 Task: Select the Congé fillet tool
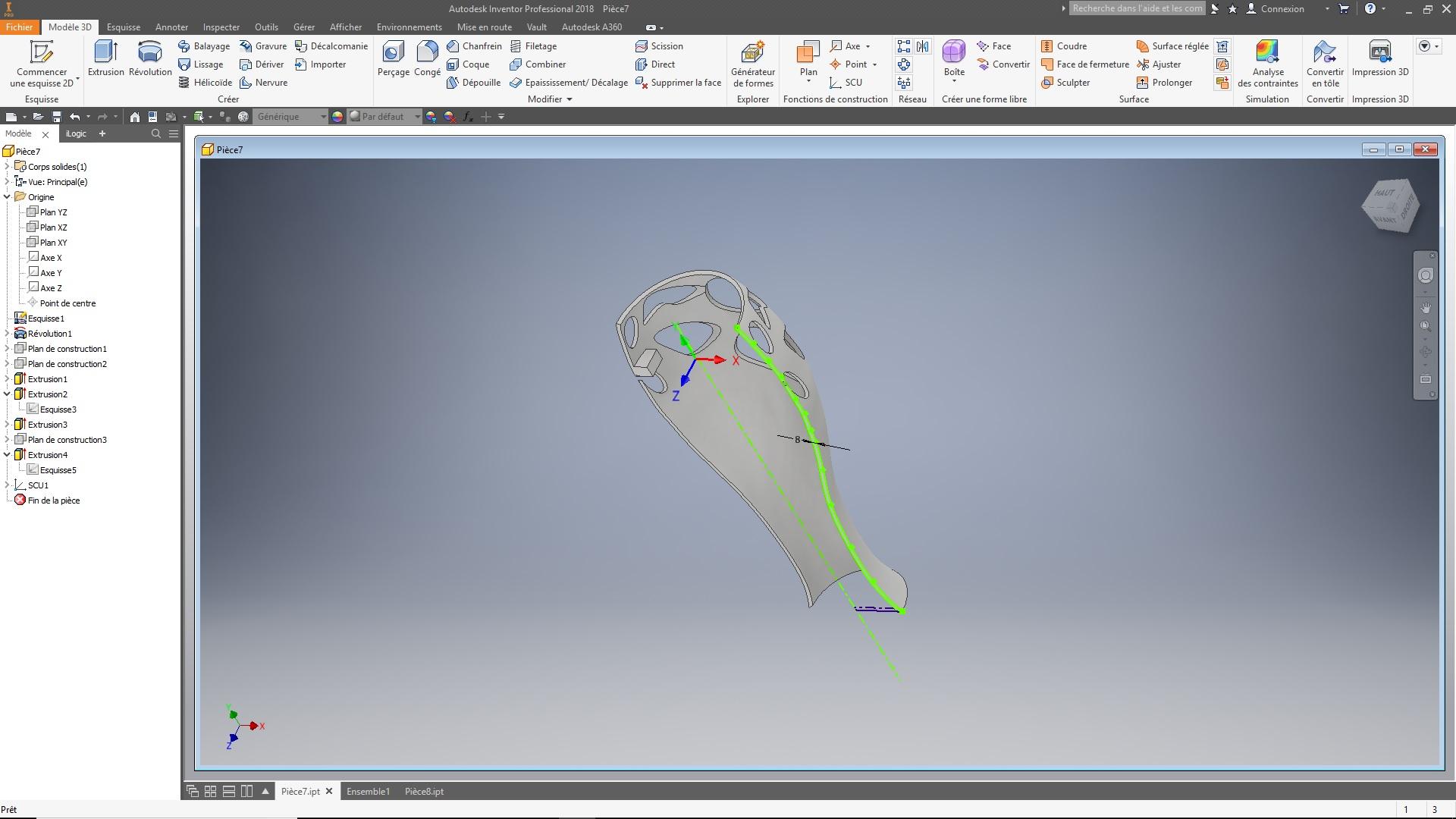tap(427, 53)
